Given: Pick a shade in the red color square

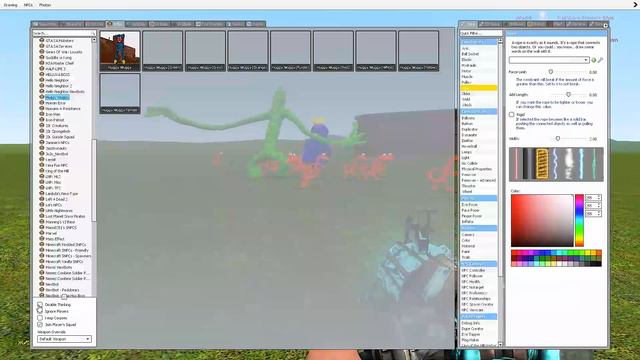Looking at the screenshot, I should pos(542,220).
